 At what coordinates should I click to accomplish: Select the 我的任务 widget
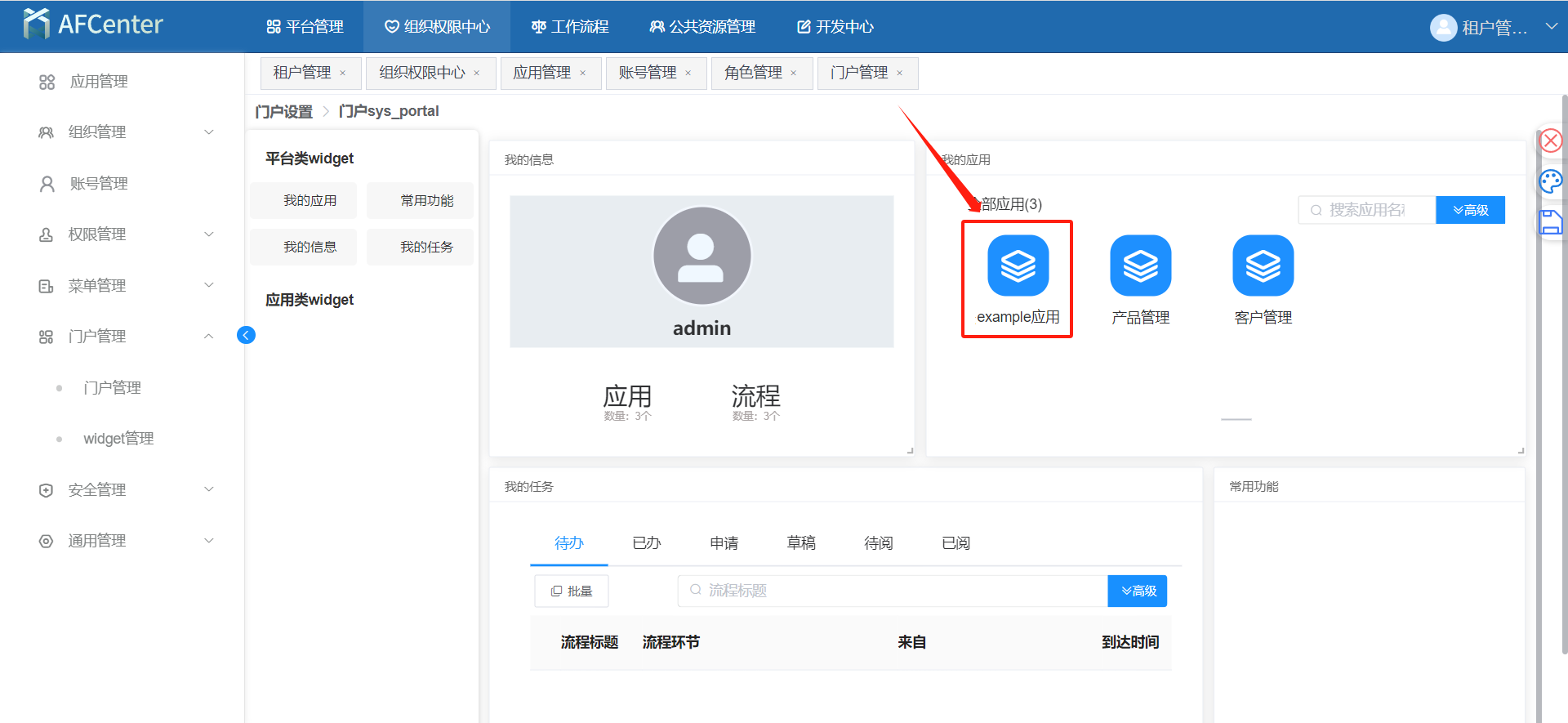[426, 248]
